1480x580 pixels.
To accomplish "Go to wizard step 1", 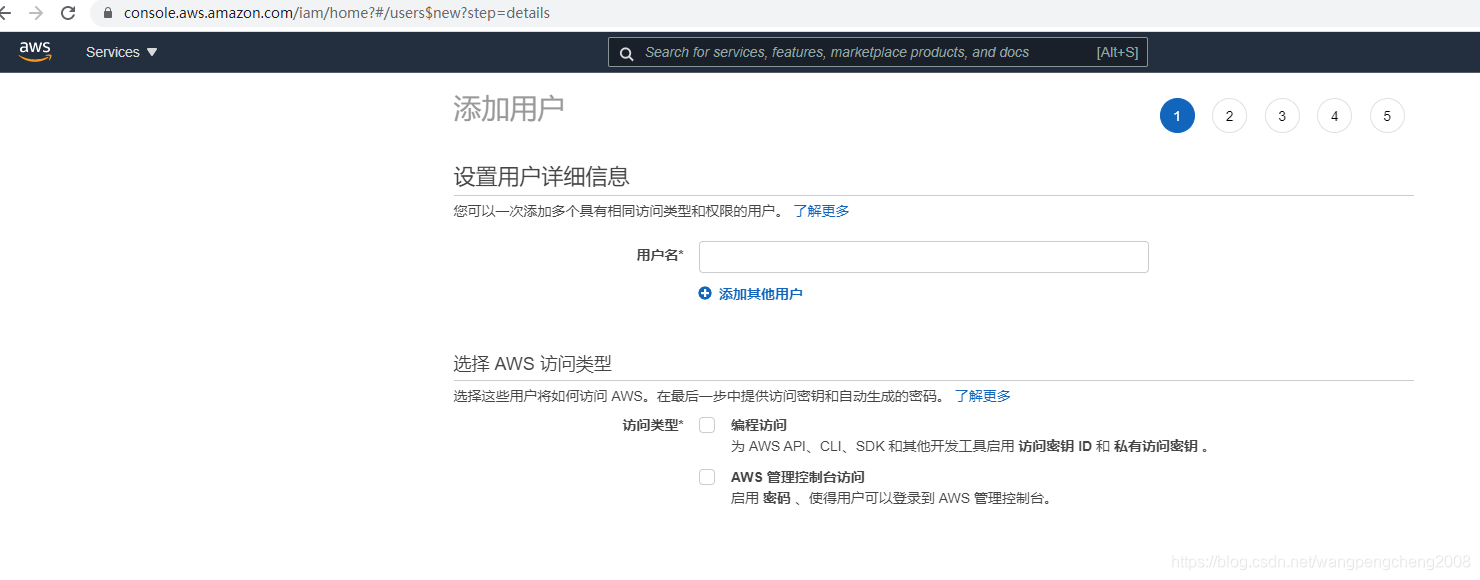I will [1177, 116].
